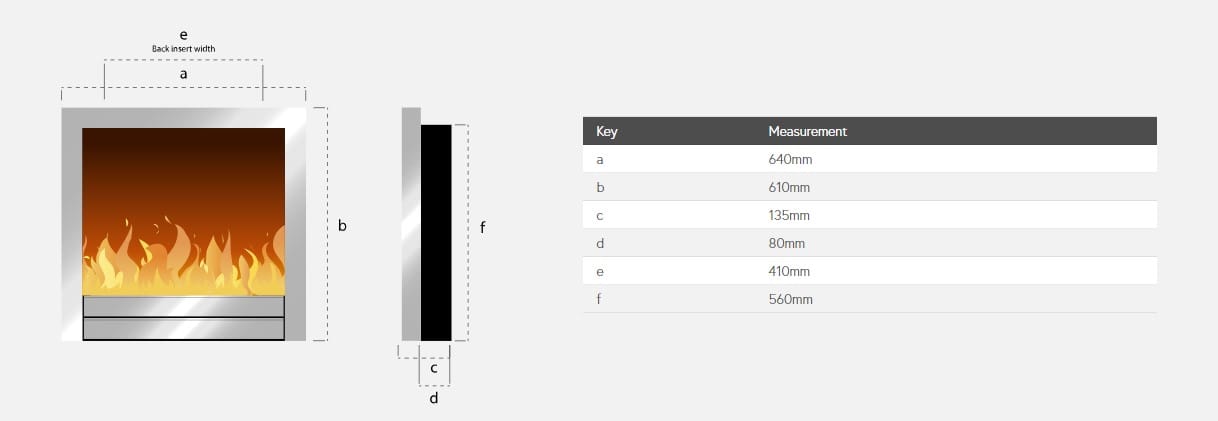Click the side view black insert body

(x=436, y=232)
